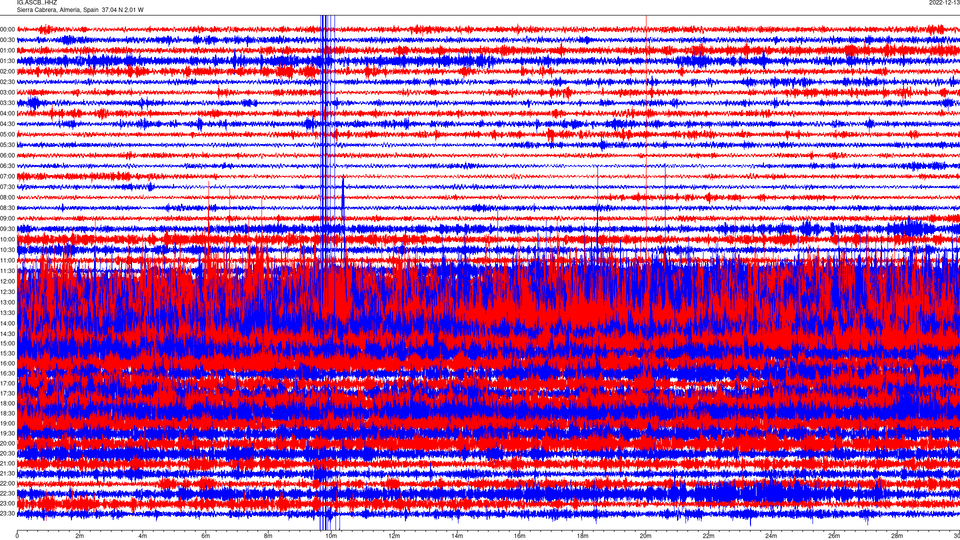Select the 05:30 time row label
960x540 pixels.
8,144
